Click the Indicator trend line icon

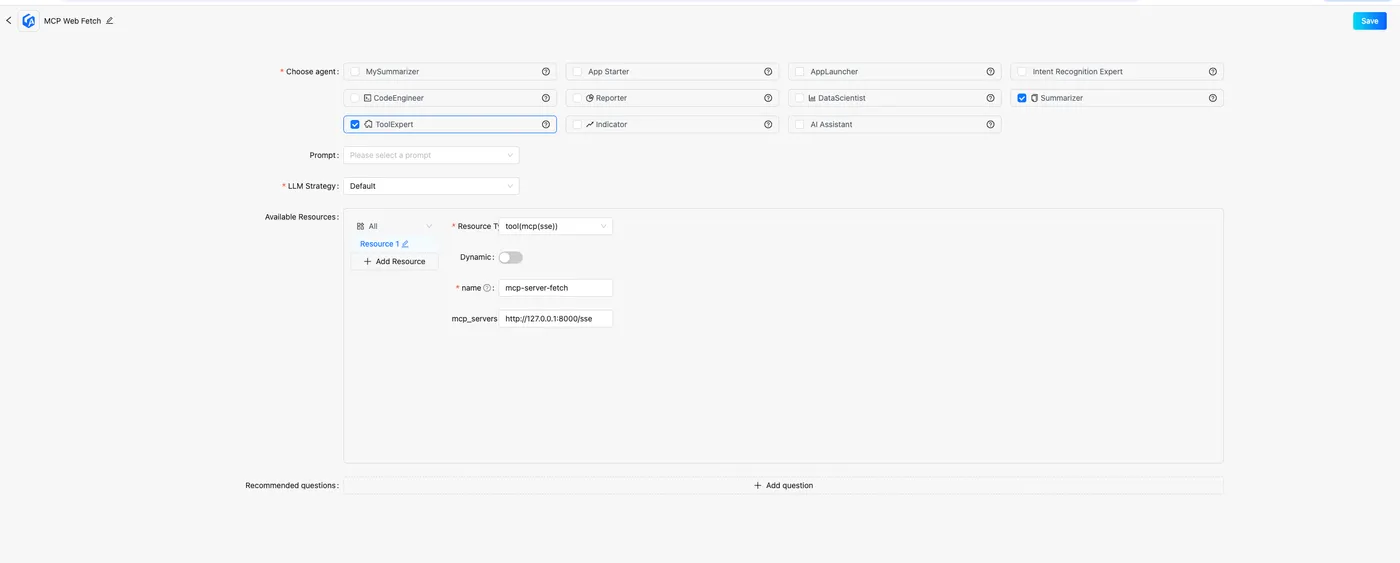coord(590,125)
